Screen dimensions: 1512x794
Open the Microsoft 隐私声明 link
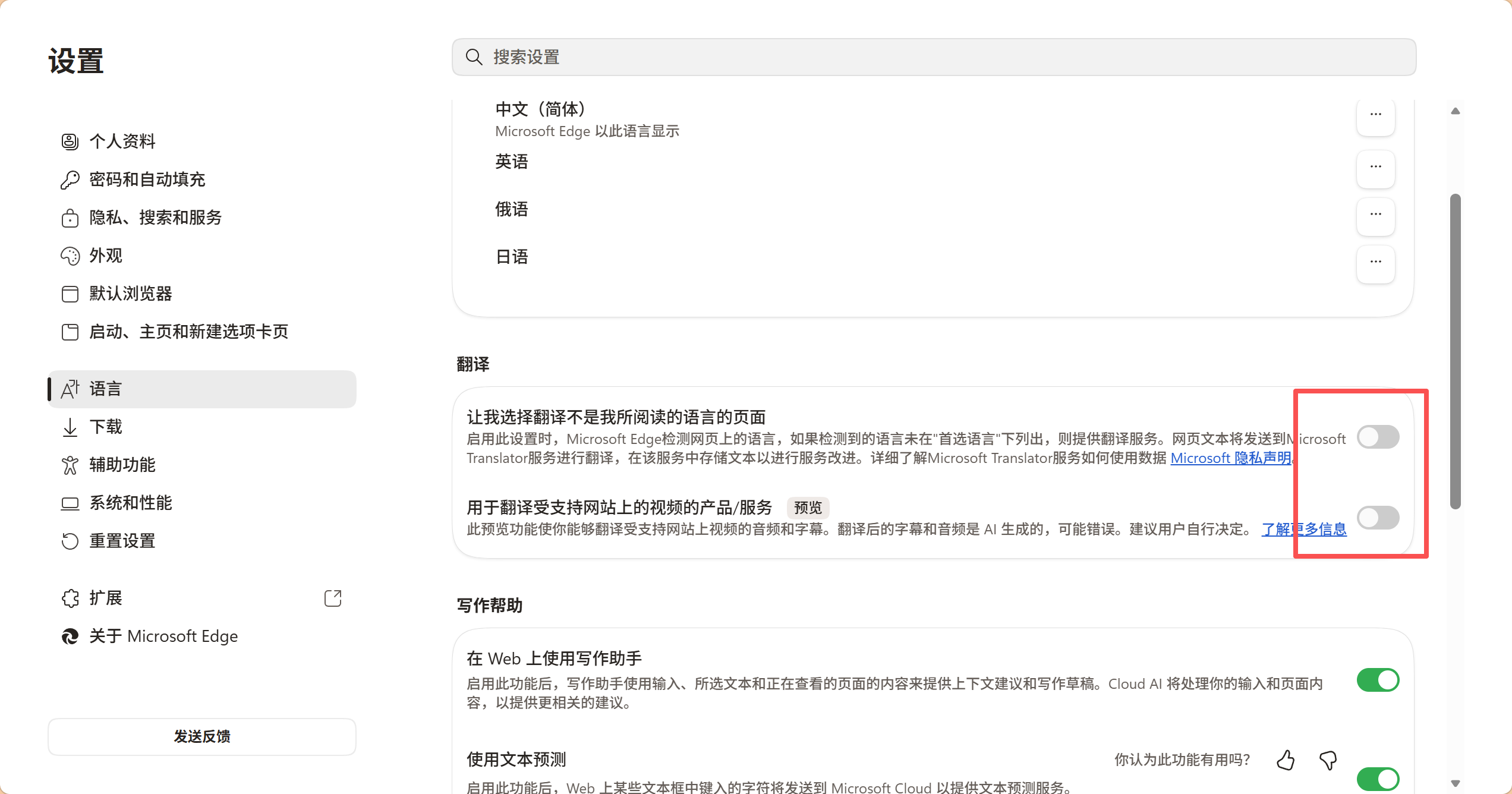1231,458
